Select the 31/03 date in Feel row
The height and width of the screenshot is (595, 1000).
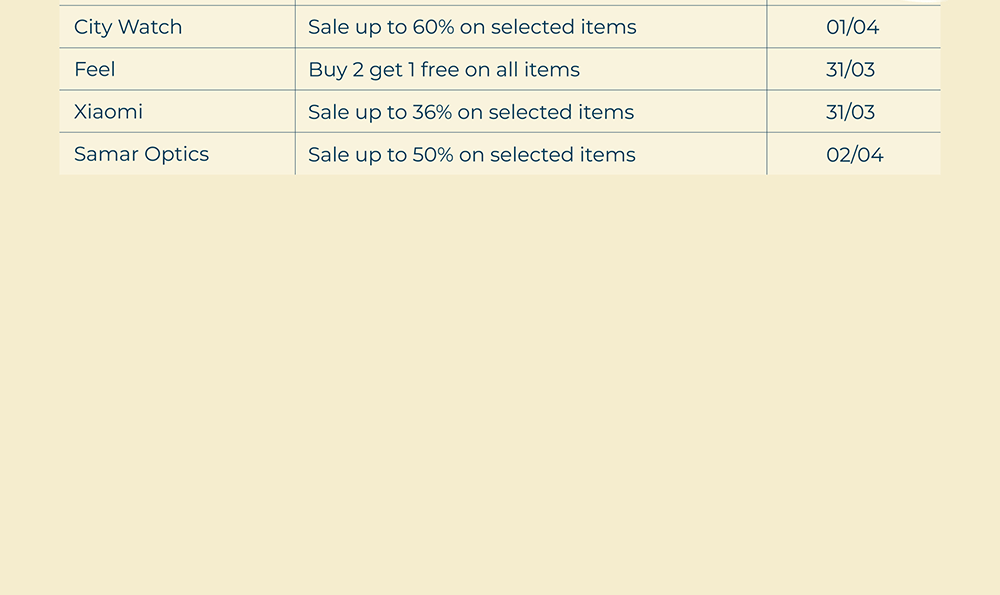850,70
